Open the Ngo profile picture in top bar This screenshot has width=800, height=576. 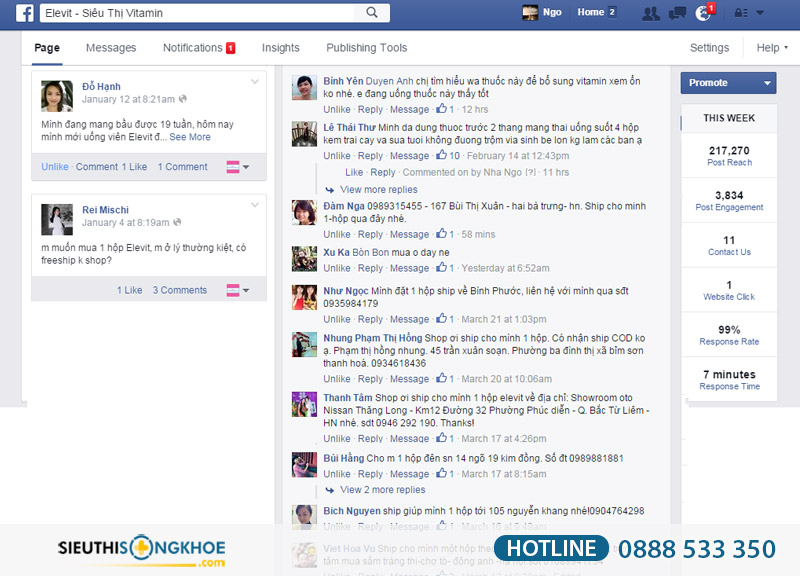coord(530,13)
